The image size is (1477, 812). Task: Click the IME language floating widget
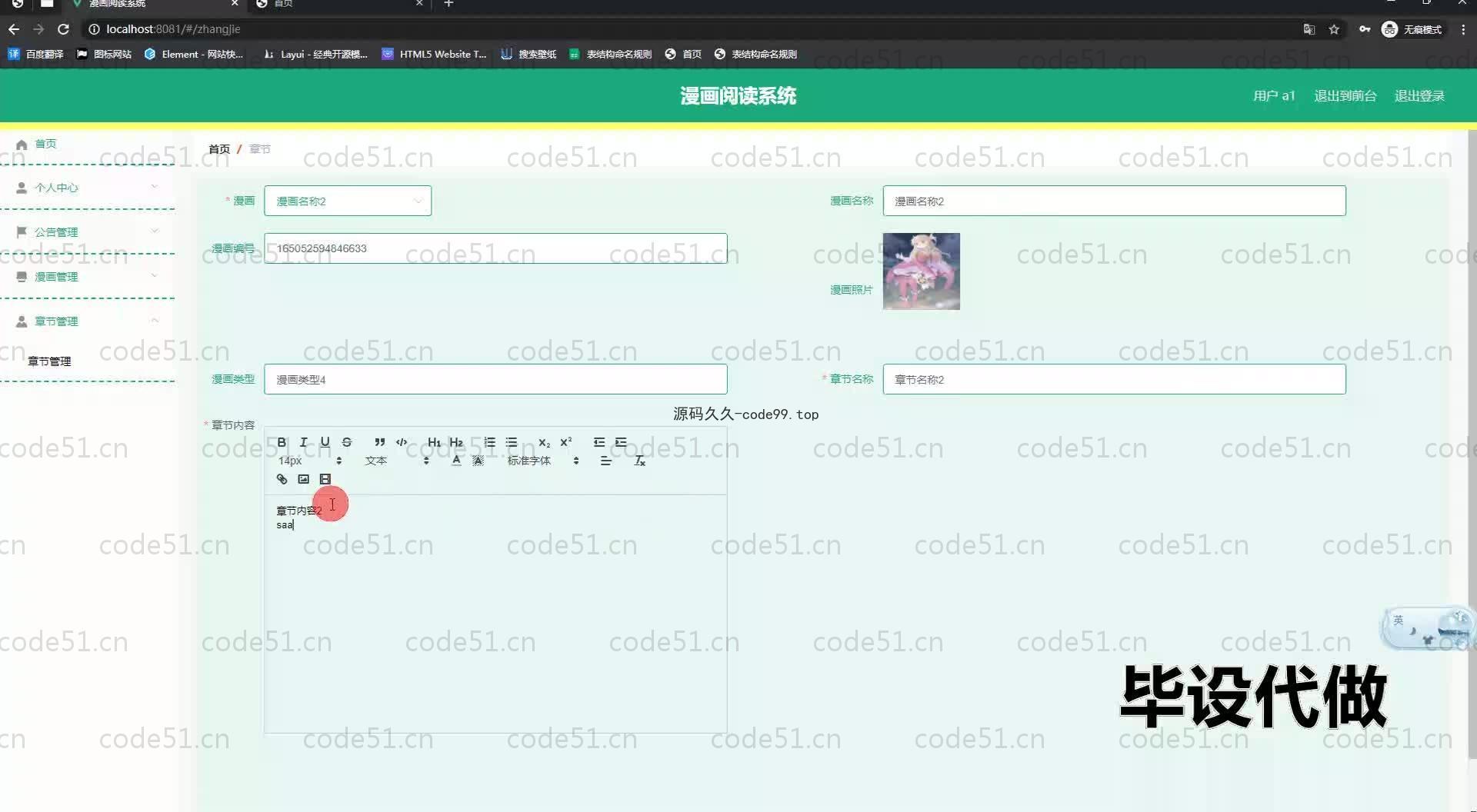(1427, 629)
